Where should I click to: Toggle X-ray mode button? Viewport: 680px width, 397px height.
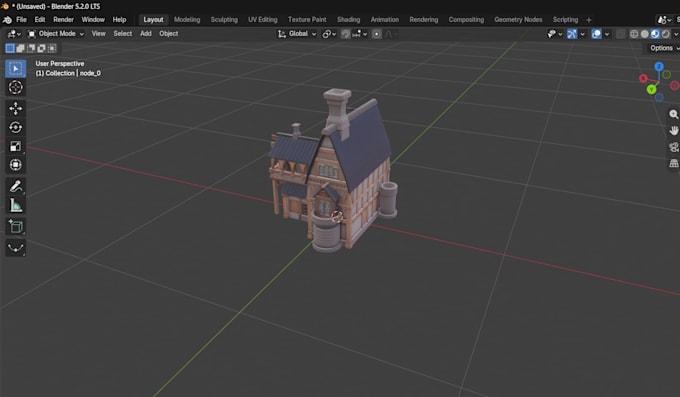[x=621, y=34]
